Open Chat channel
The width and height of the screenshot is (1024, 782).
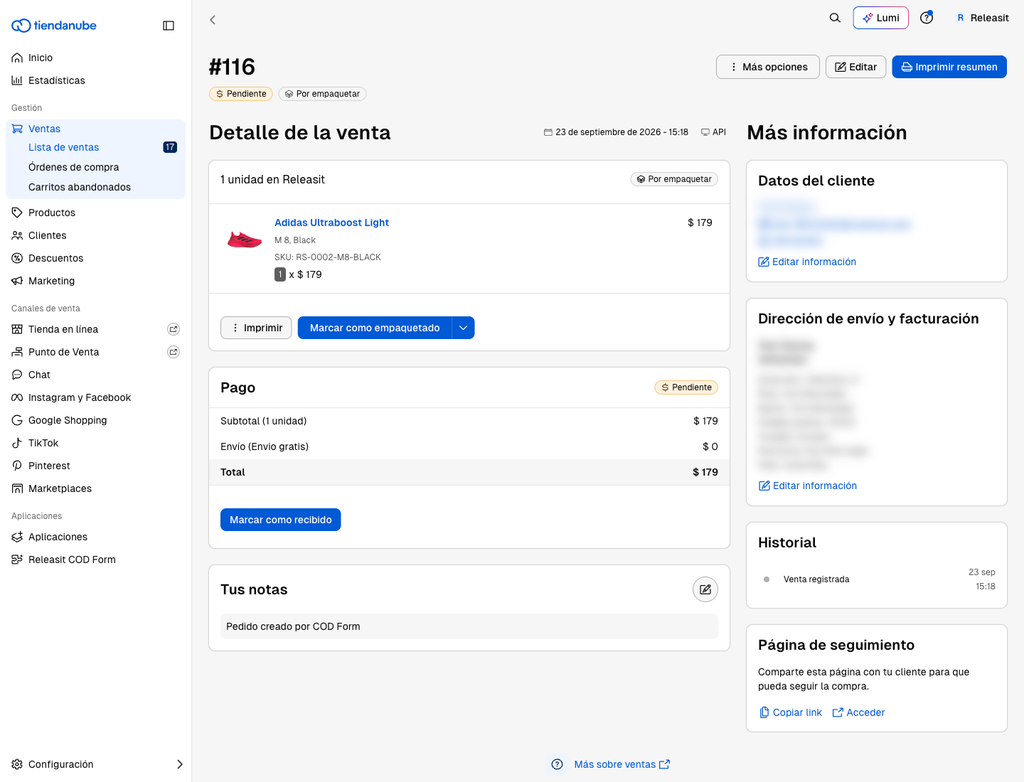(x=39, y=374)
